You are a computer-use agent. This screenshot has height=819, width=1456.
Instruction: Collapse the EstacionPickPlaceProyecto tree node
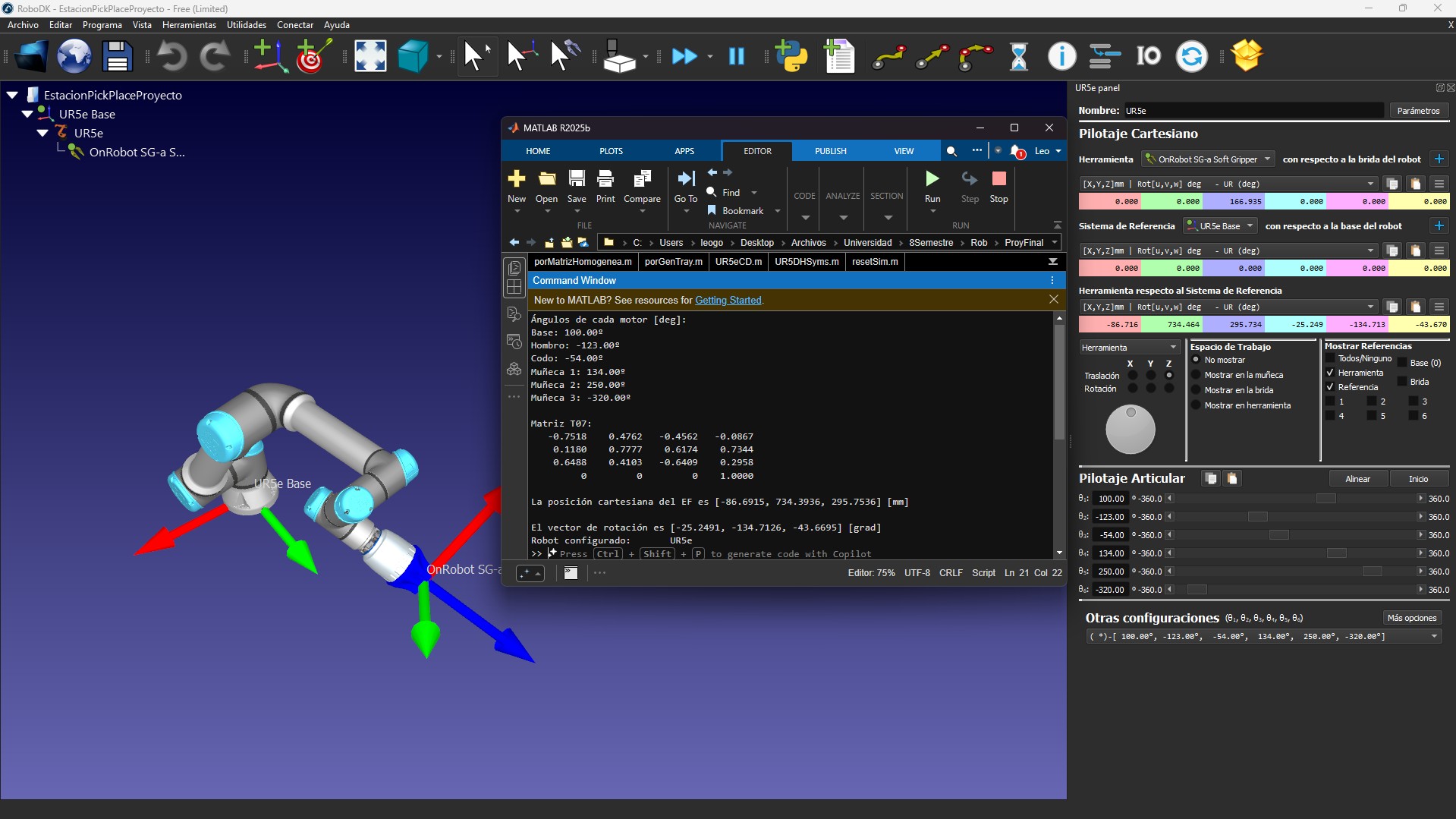12,95
